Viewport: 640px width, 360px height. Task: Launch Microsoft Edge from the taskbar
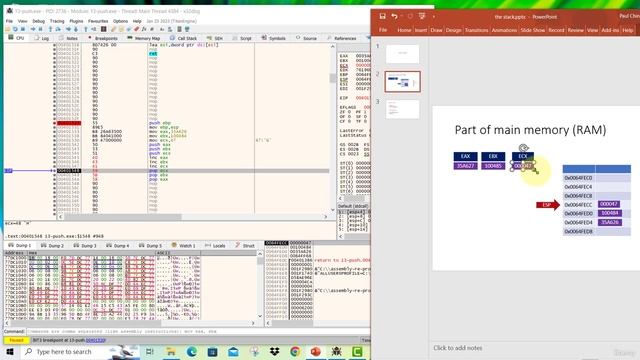tap(191, 352)
